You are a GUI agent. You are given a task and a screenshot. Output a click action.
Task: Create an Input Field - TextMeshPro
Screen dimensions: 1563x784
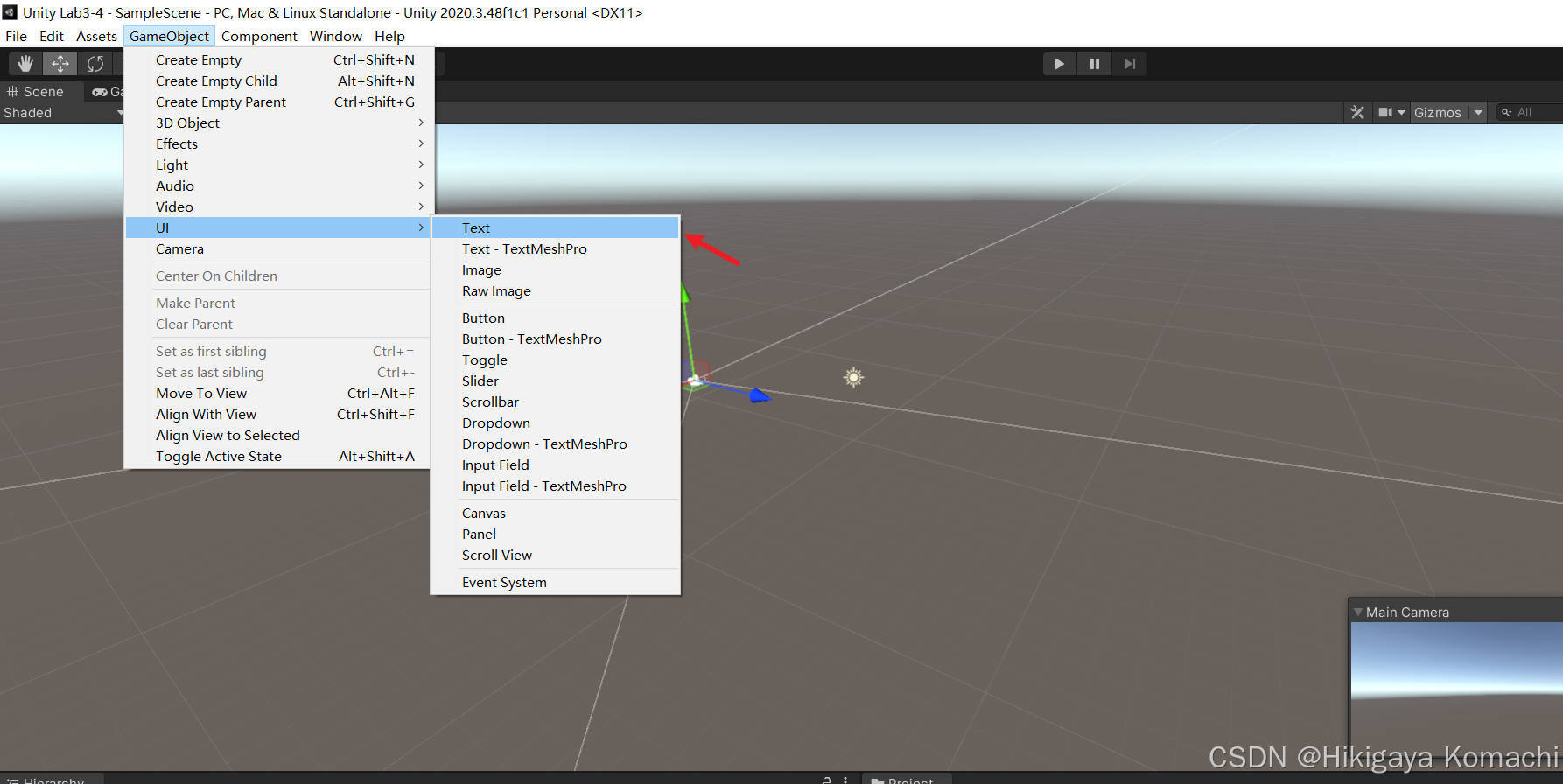556,486
